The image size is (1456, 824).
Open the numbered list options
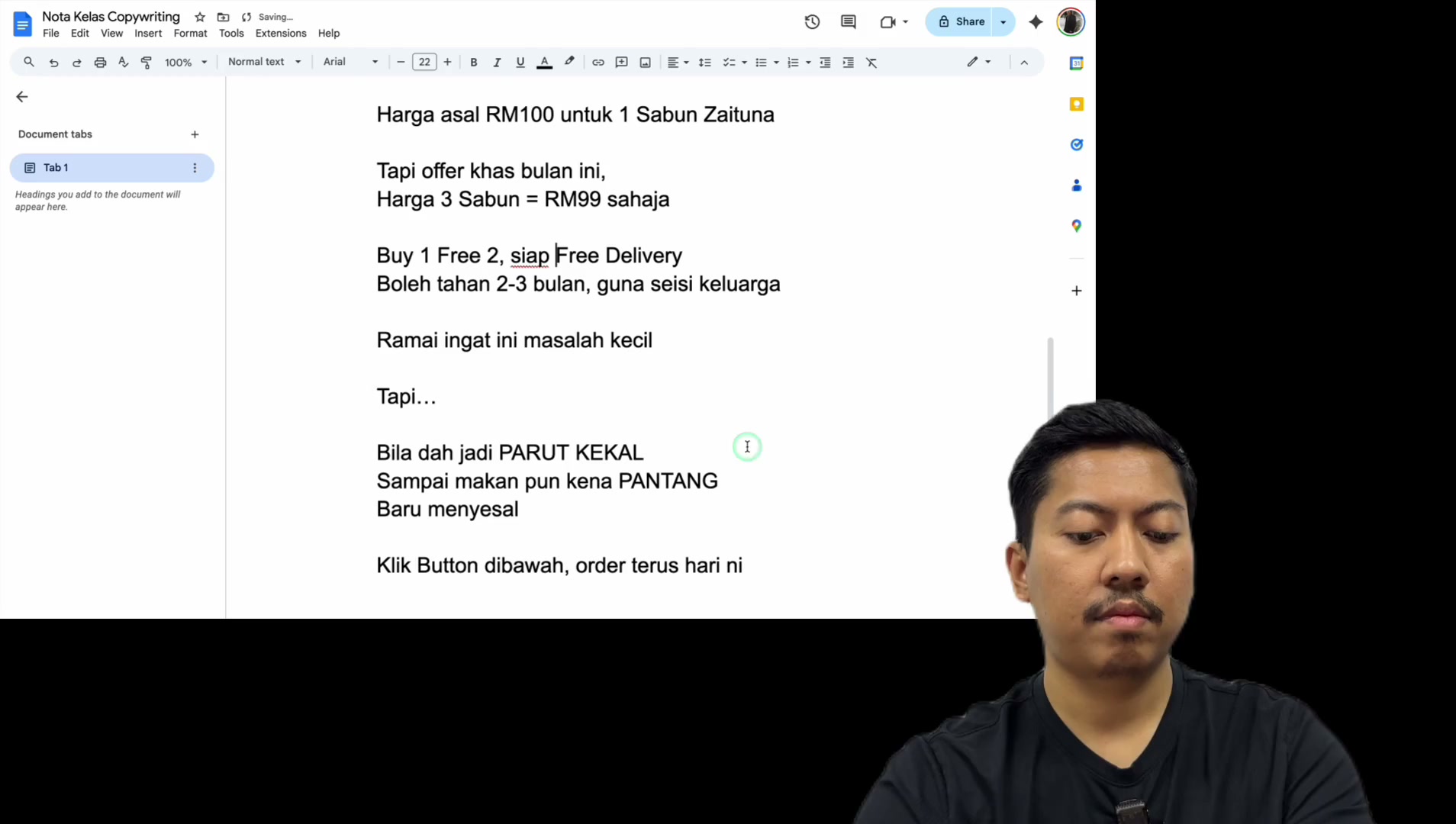808,63
